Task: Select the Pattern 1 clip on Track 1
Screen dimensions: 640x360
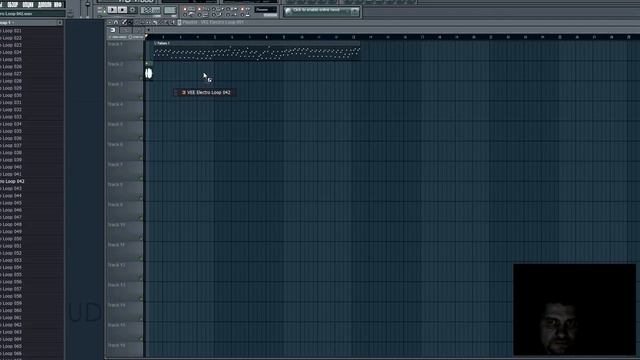Action: (x=256, y=51)
